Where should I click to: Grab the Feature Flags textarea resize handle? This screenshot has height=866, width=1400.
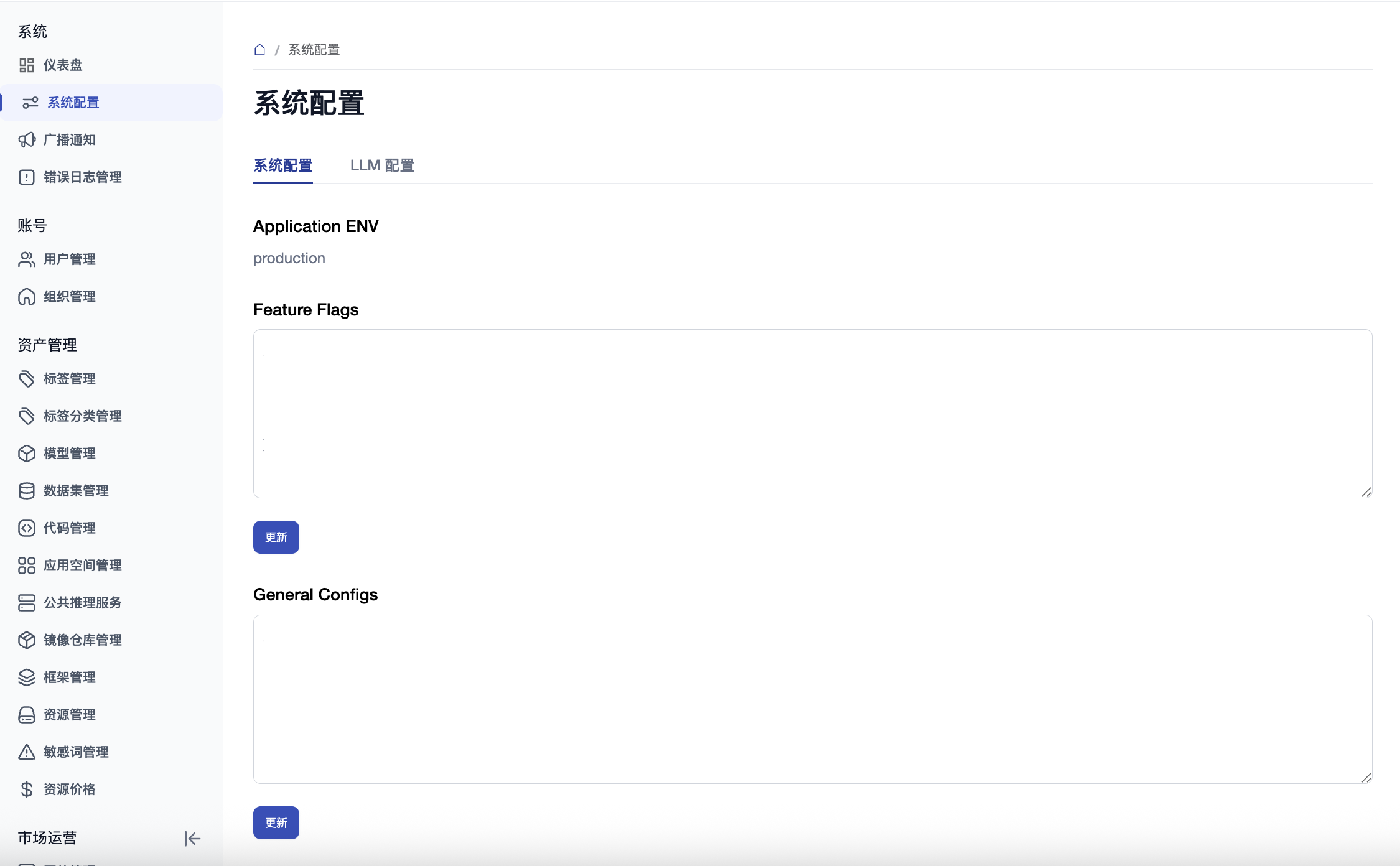coord(1366,492)
